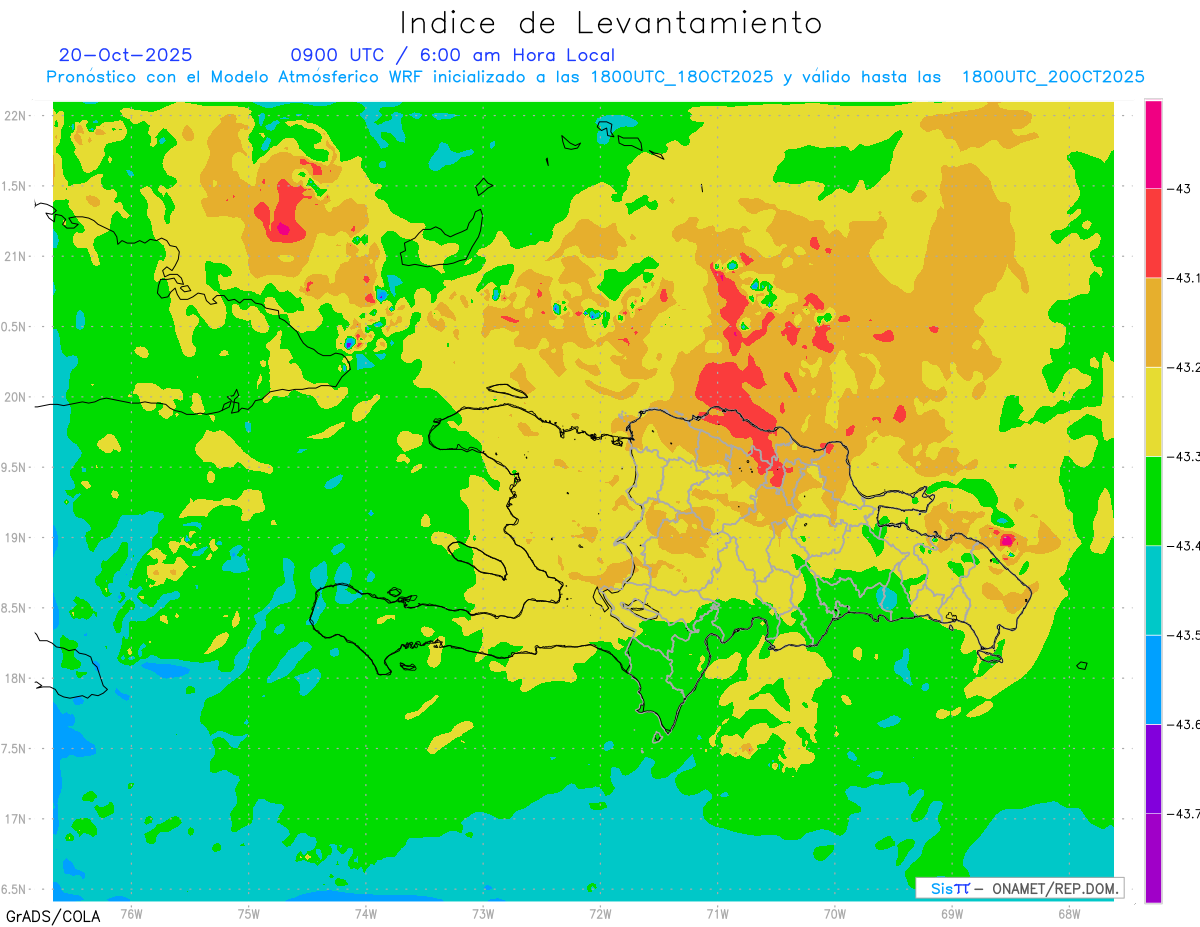Screen dimensions: 1200x927
Task: Select the cyan legend color band
Action: [1153, 590]
